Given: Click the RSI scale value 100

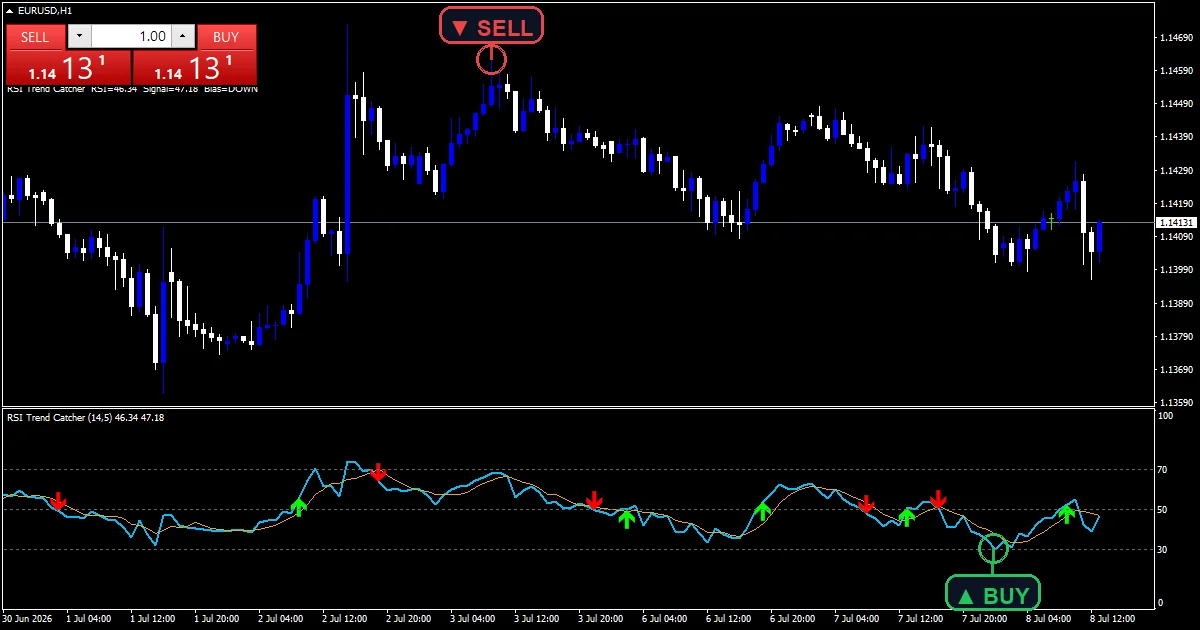Looking at the screenshot, I should 1165,415.
